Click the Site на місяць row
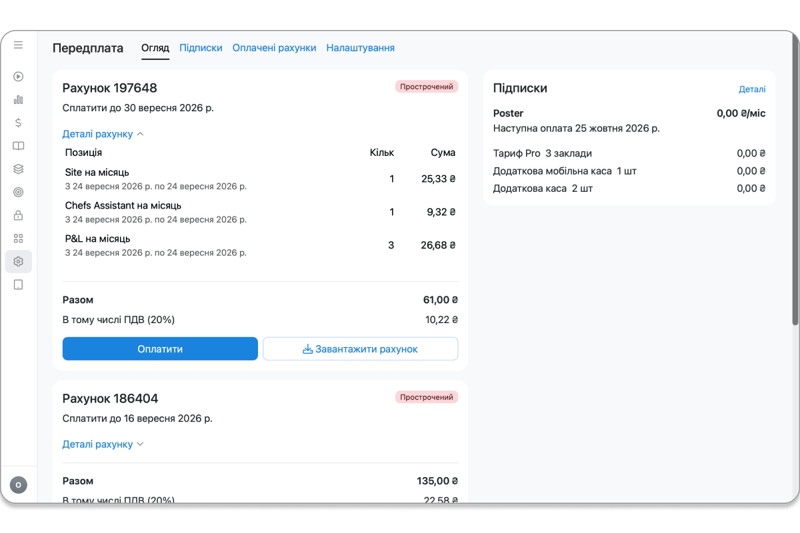 click(x=260, y=179)
